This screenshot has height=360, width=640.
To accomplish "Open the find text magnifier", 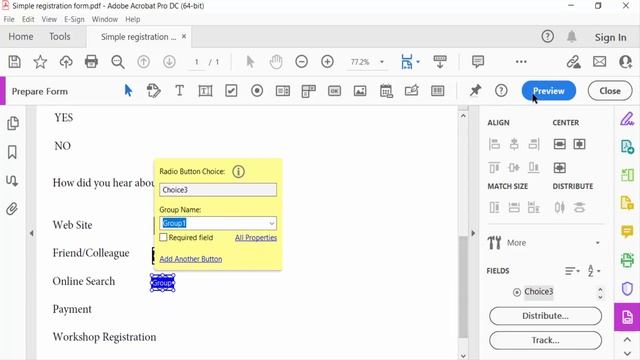I will pyautogui.click(x=118, y=62).
